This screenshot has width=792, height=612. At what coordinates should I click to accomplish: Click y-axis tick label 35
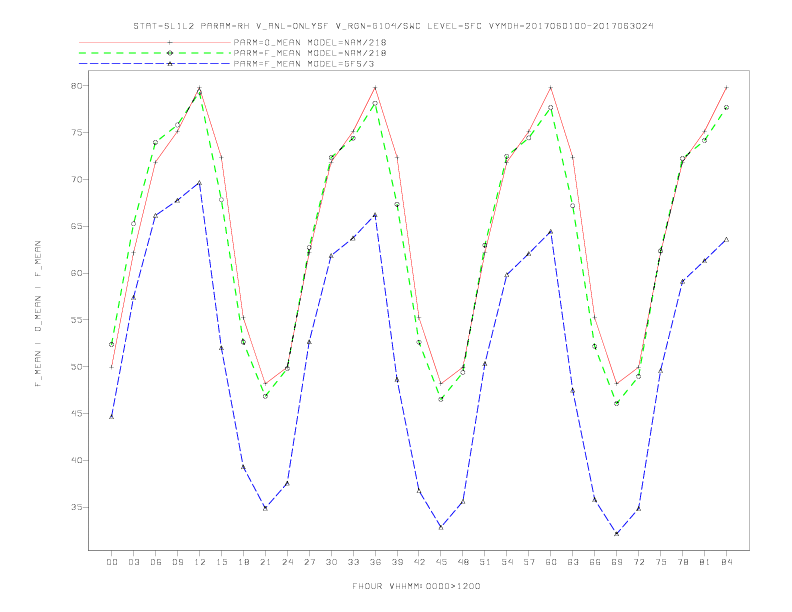76,507
